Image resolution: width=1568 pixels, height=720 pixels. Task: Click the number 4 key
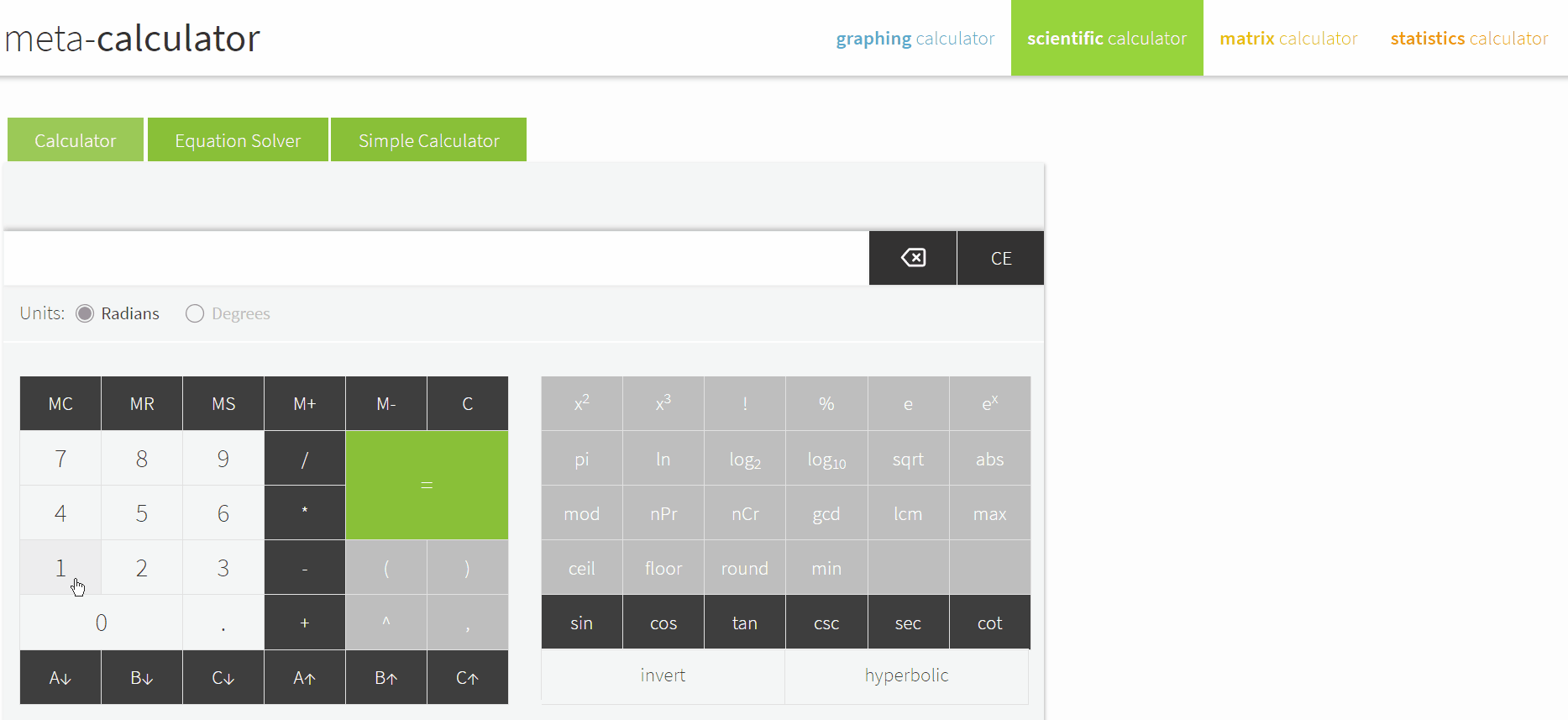60,512
